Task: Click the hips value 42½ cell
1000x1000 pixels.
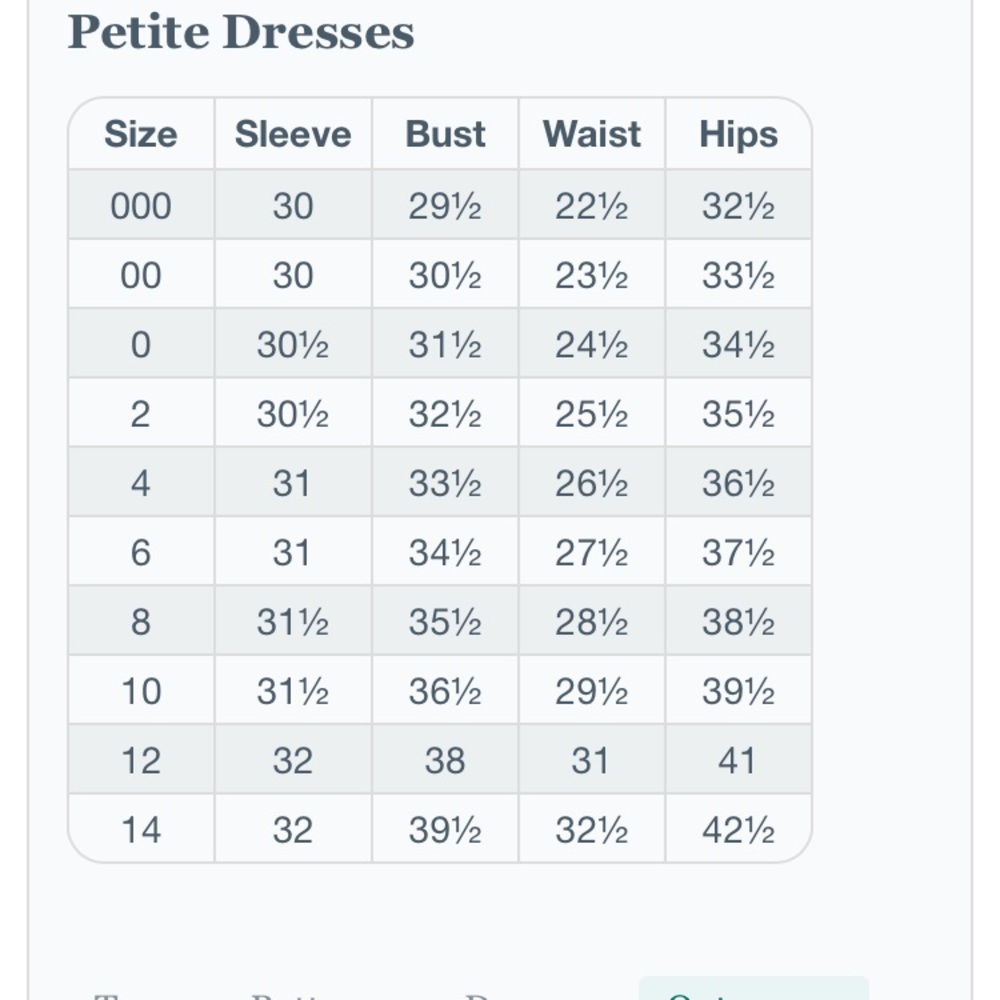Action: point(739,829)
